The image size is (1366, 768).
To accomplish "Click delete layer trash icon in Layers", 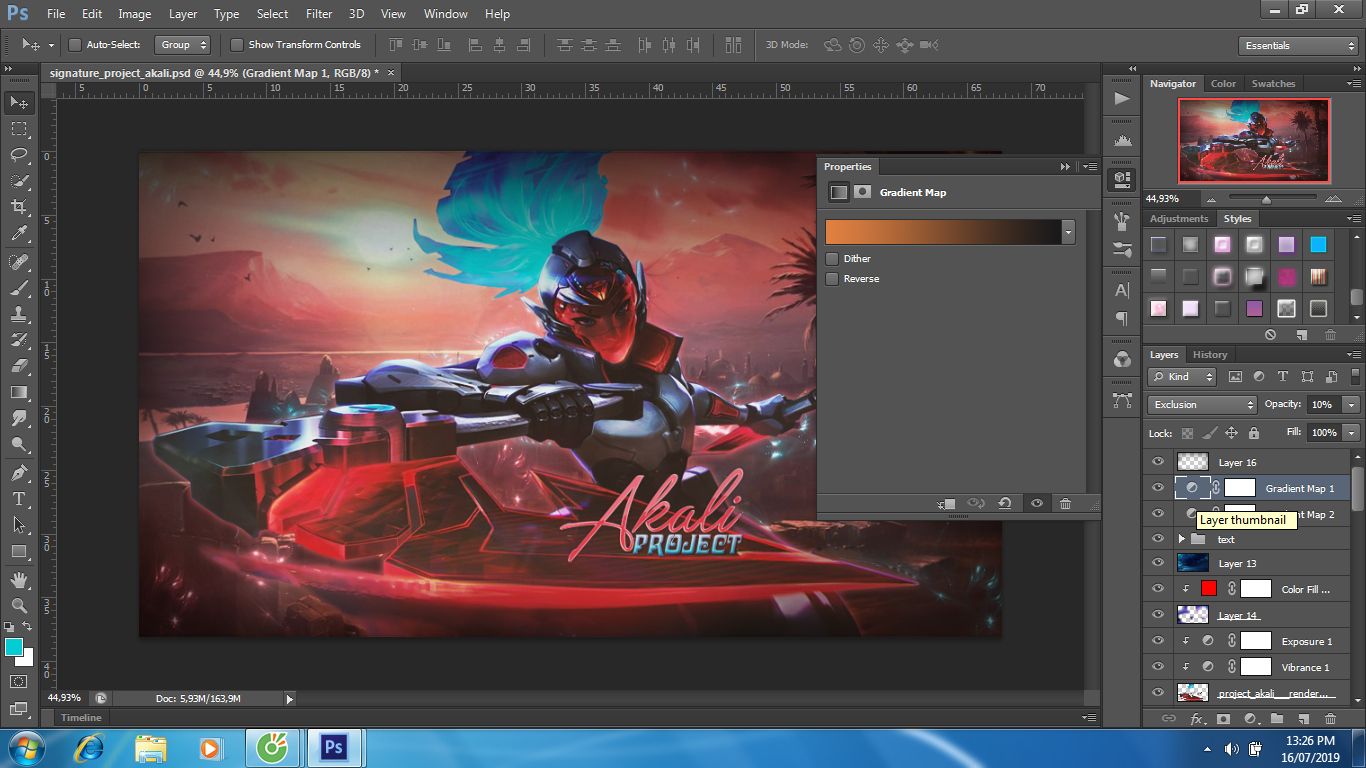I will click(x=1330, y=719).
